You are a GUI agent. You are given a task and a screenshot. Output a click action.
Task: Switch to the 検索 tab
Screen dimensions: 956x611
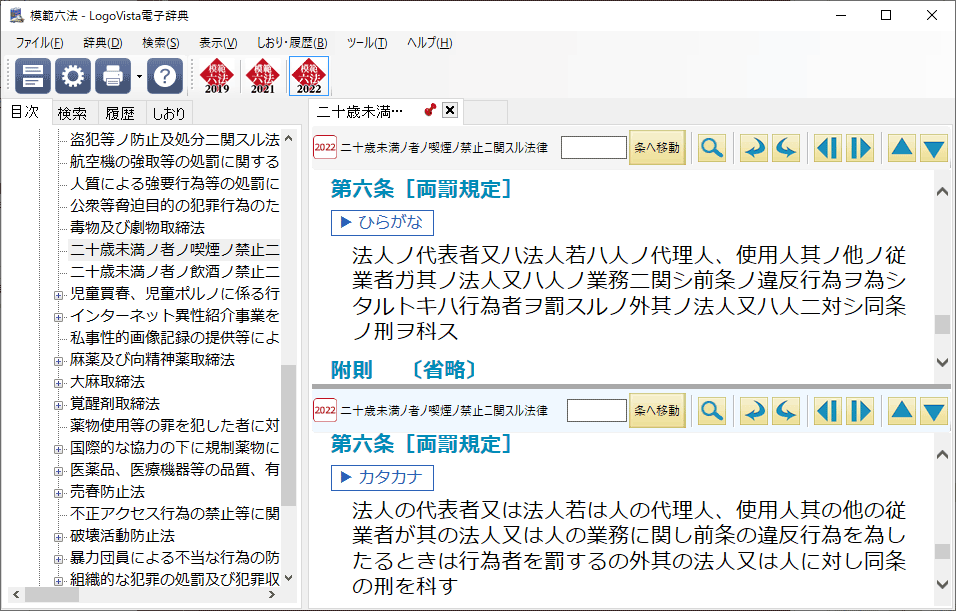pos(72,113)
